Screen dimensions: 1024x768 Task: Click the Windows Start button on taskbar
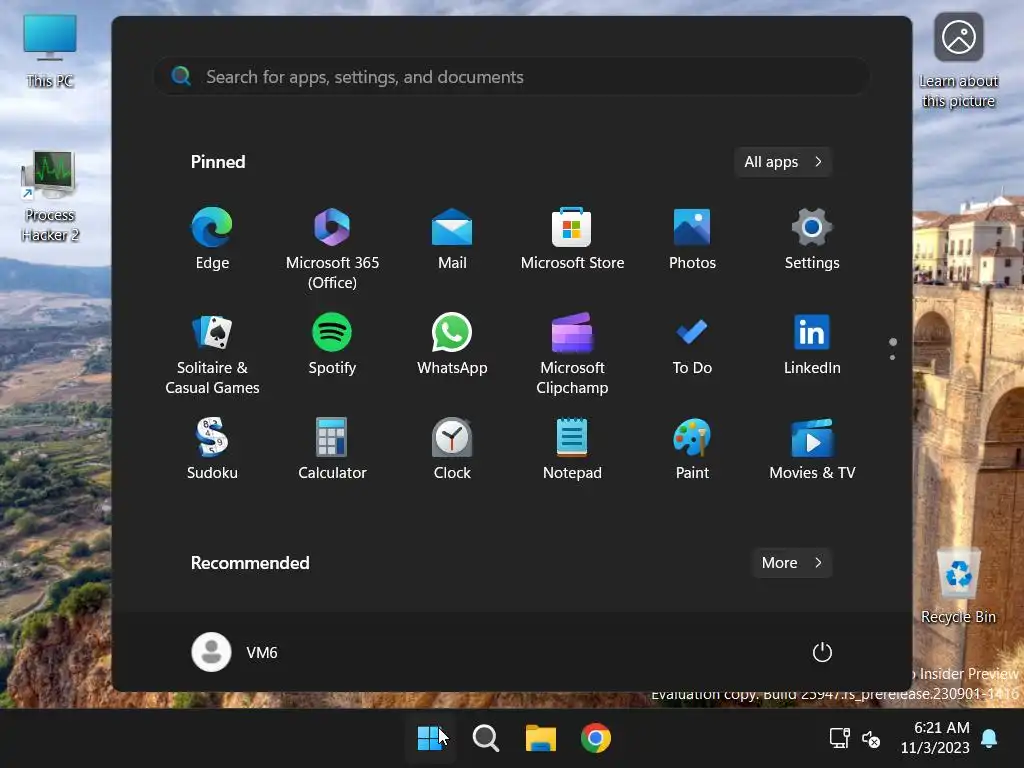point(430,739)
